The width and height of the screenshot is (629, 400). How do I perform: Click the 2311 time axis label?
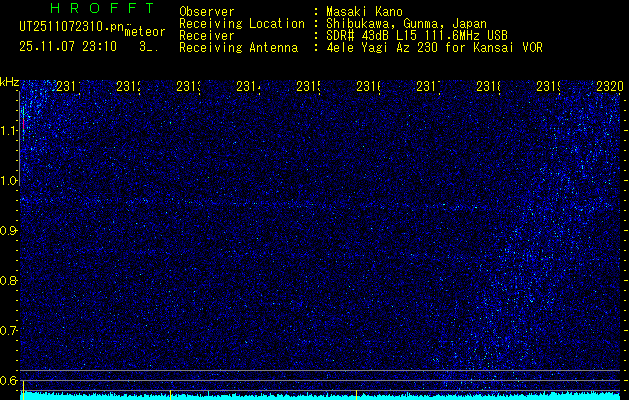click(x=67, y=87)
